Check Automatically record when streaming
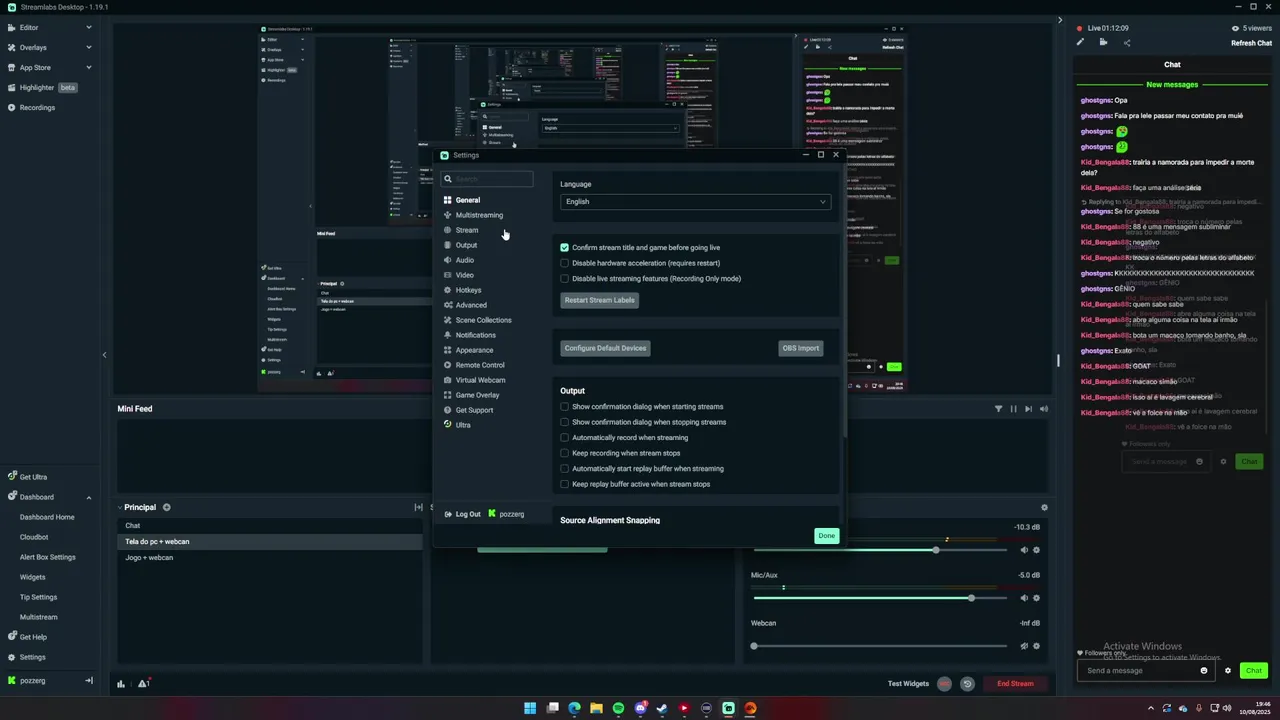The width and height of the screenshot is (1280, 720). pyautogui.click(x=564, y=438)
